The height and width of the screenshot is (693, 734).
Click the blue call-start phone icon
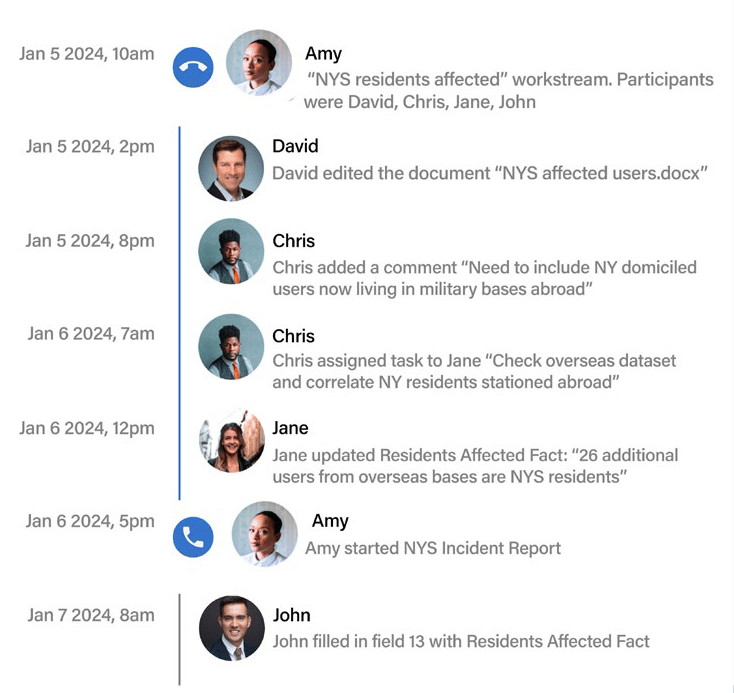[193, 537]
